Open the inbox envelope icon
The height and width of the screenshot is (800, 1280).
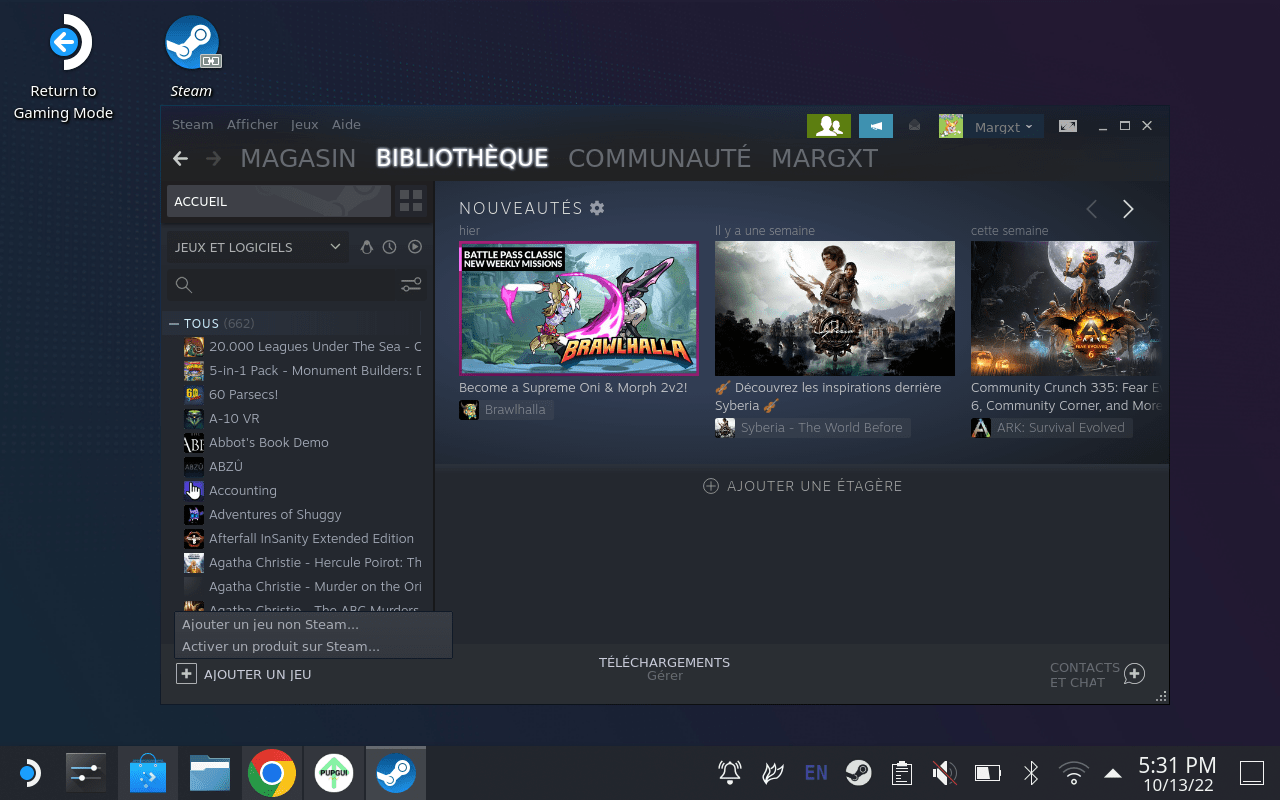(914, 126)
